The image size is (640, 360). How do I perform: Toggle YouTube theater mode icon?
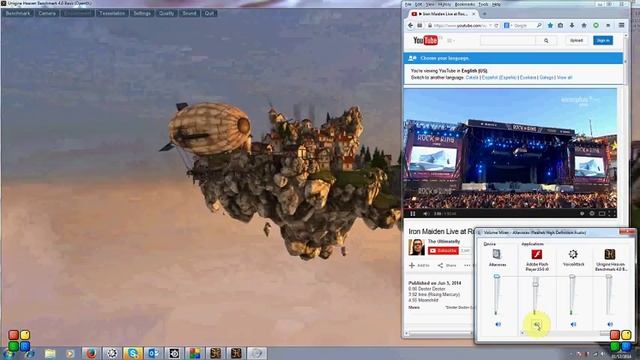pos(602,213)
